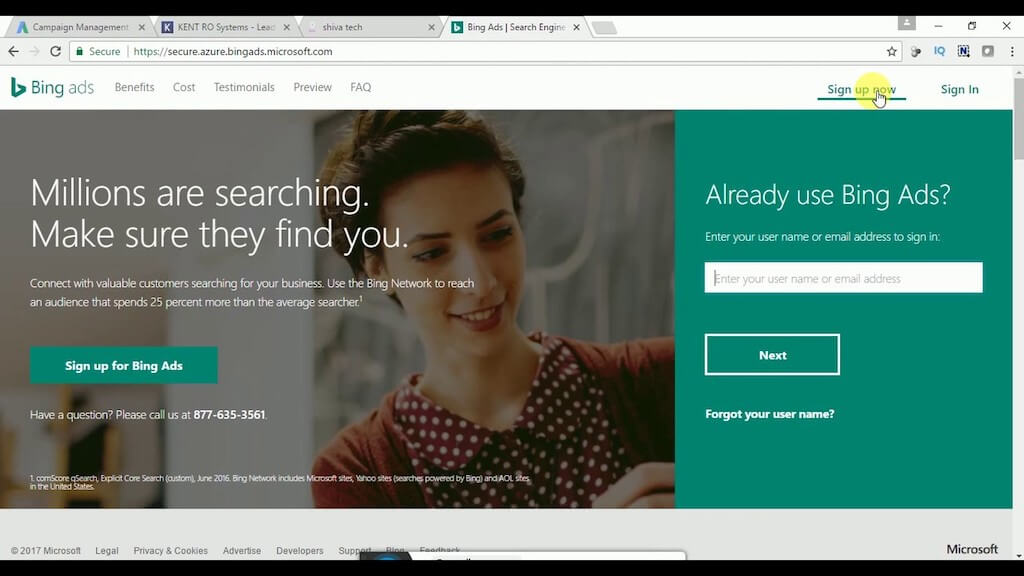
Task: Switch to the KENT RO Systems tab
Action: [225, 27]
